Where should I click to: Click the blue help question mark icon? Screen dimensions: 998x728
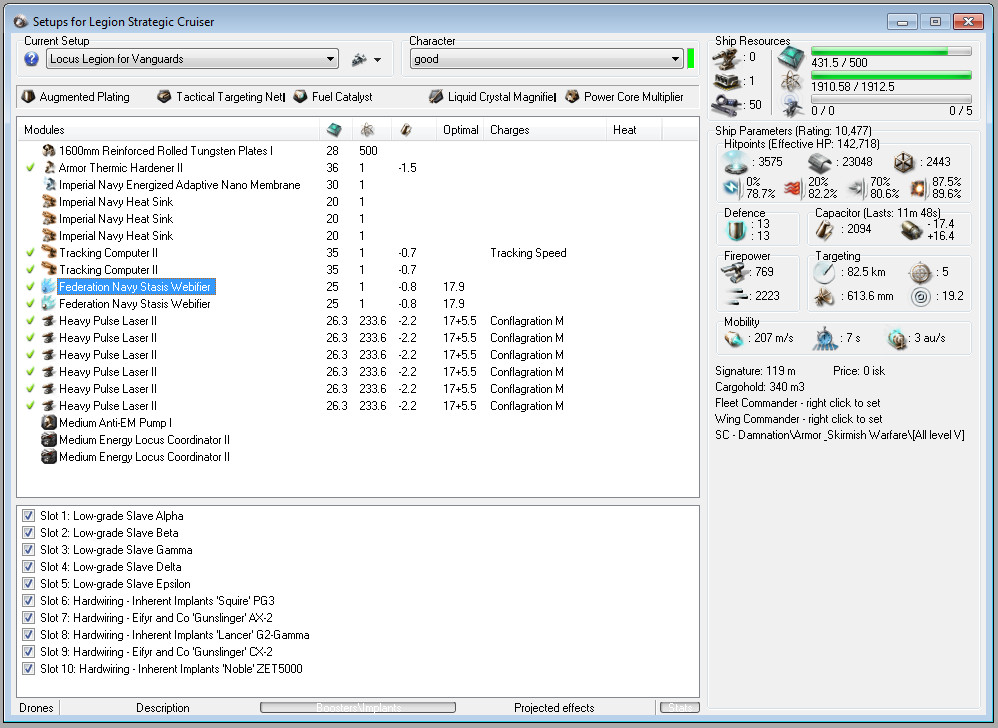coord(31,59)
